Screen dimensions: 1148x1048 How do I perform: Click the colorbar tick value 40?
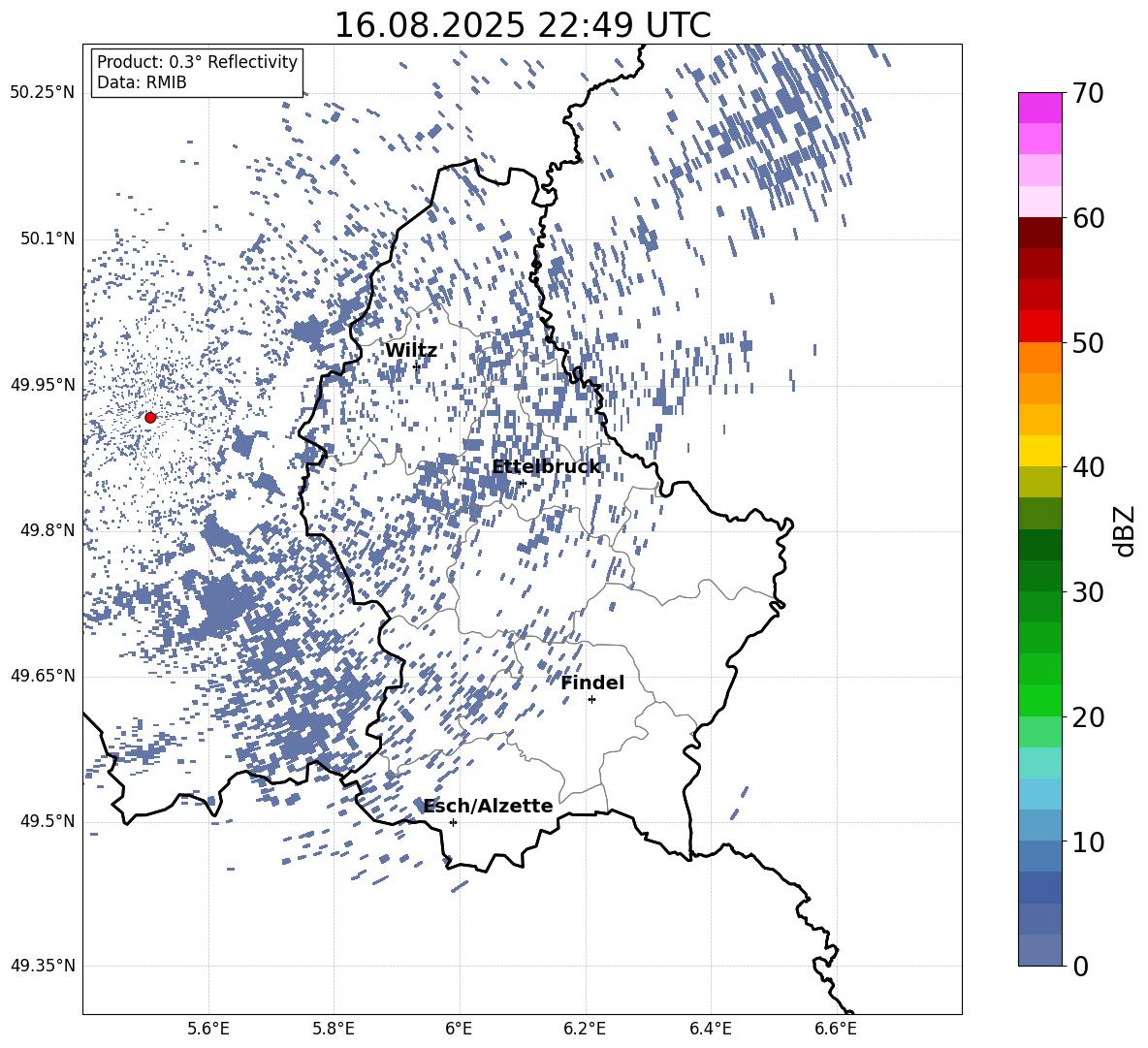[1088, 467]
